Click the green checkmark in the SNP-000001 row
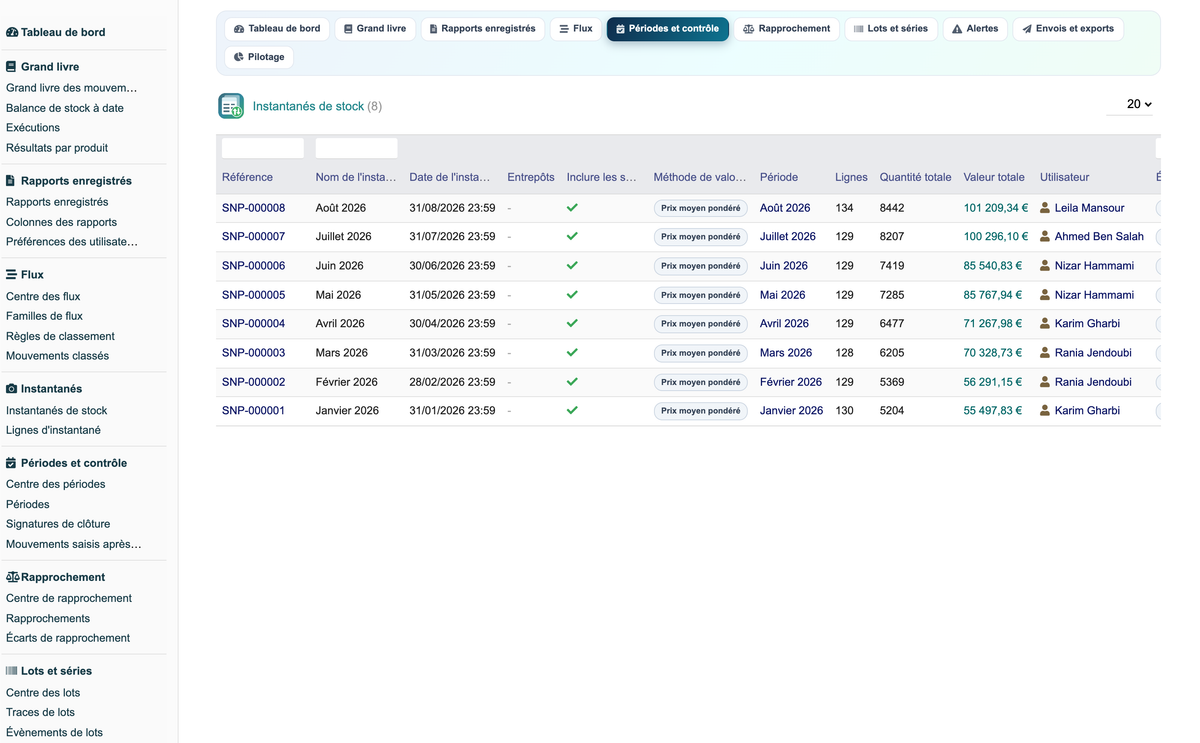 pos(572,411)
